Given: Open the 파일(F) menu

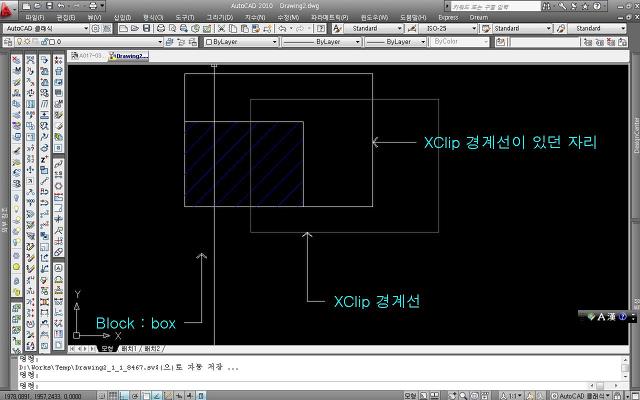Looking at the screenshot, I should click(35, 18).
